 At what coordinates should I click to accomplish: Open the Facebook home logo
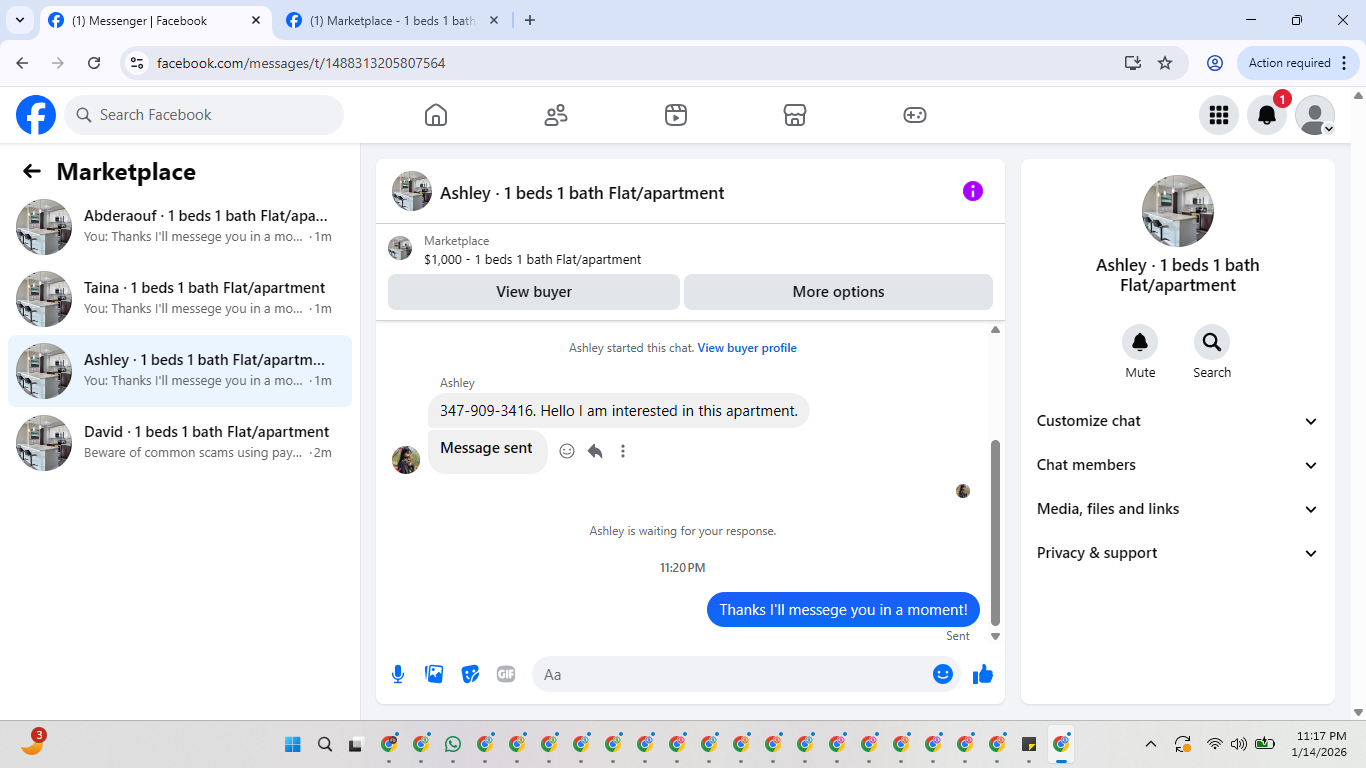tap(36, 115)
